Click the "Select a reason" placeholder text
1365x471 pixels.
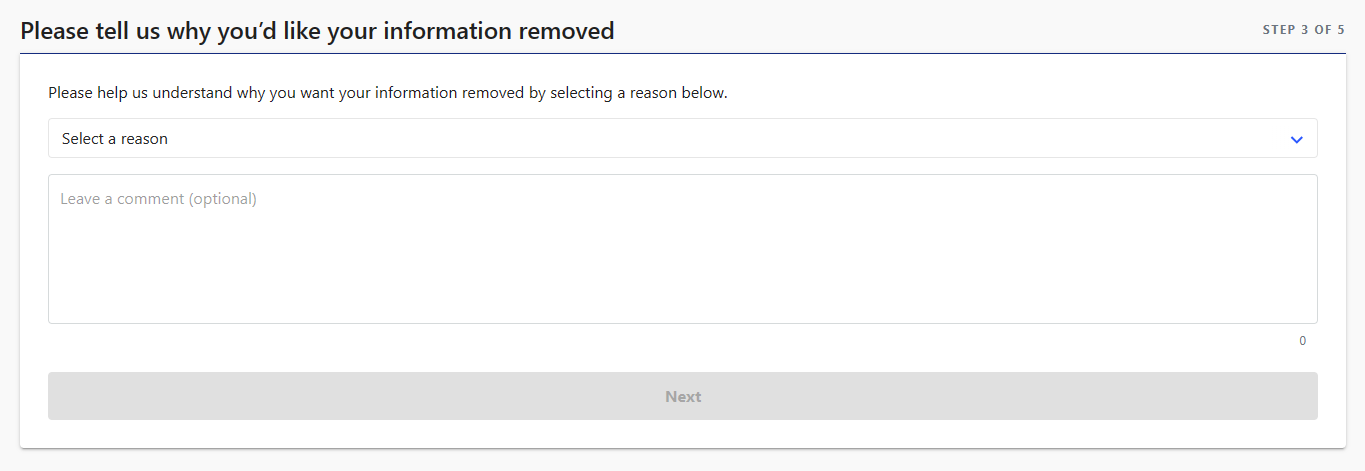pyautogui.click(x=115, y=139)
